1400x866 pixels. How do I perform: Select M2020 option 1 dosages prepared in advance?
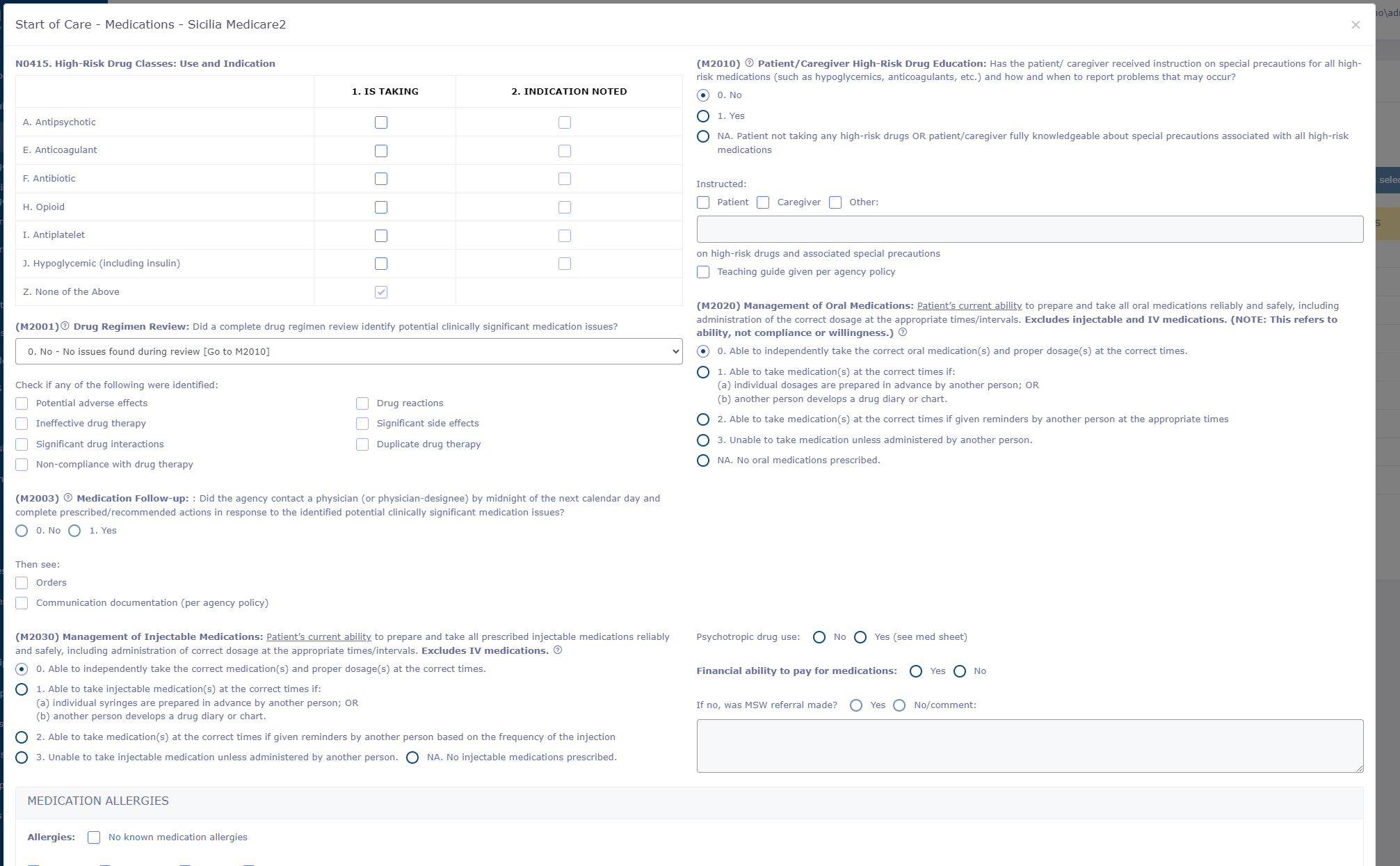point(703,372)
